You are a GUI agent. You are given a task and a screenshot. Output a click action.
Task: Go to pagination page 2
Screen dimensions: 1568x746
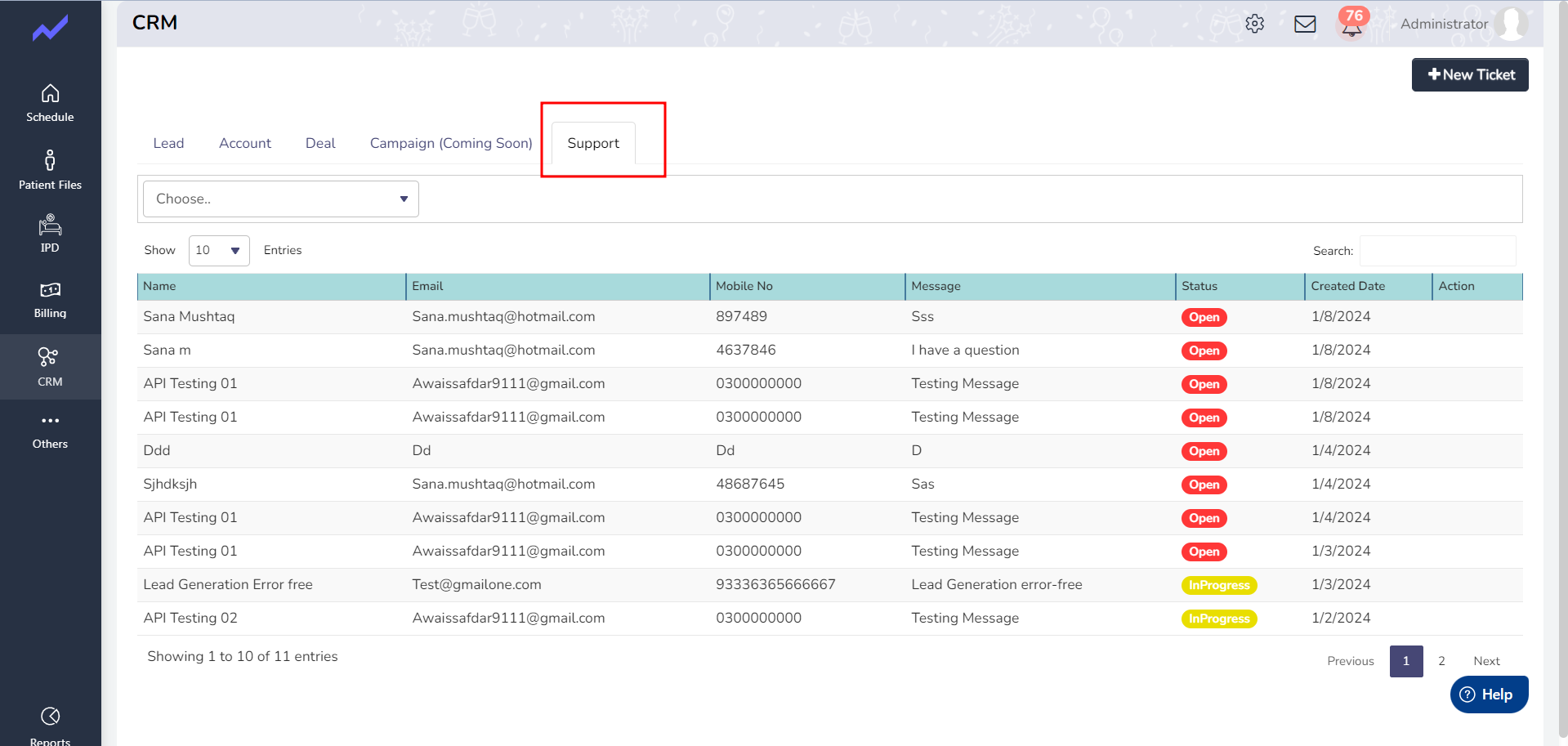(1441, 661)
